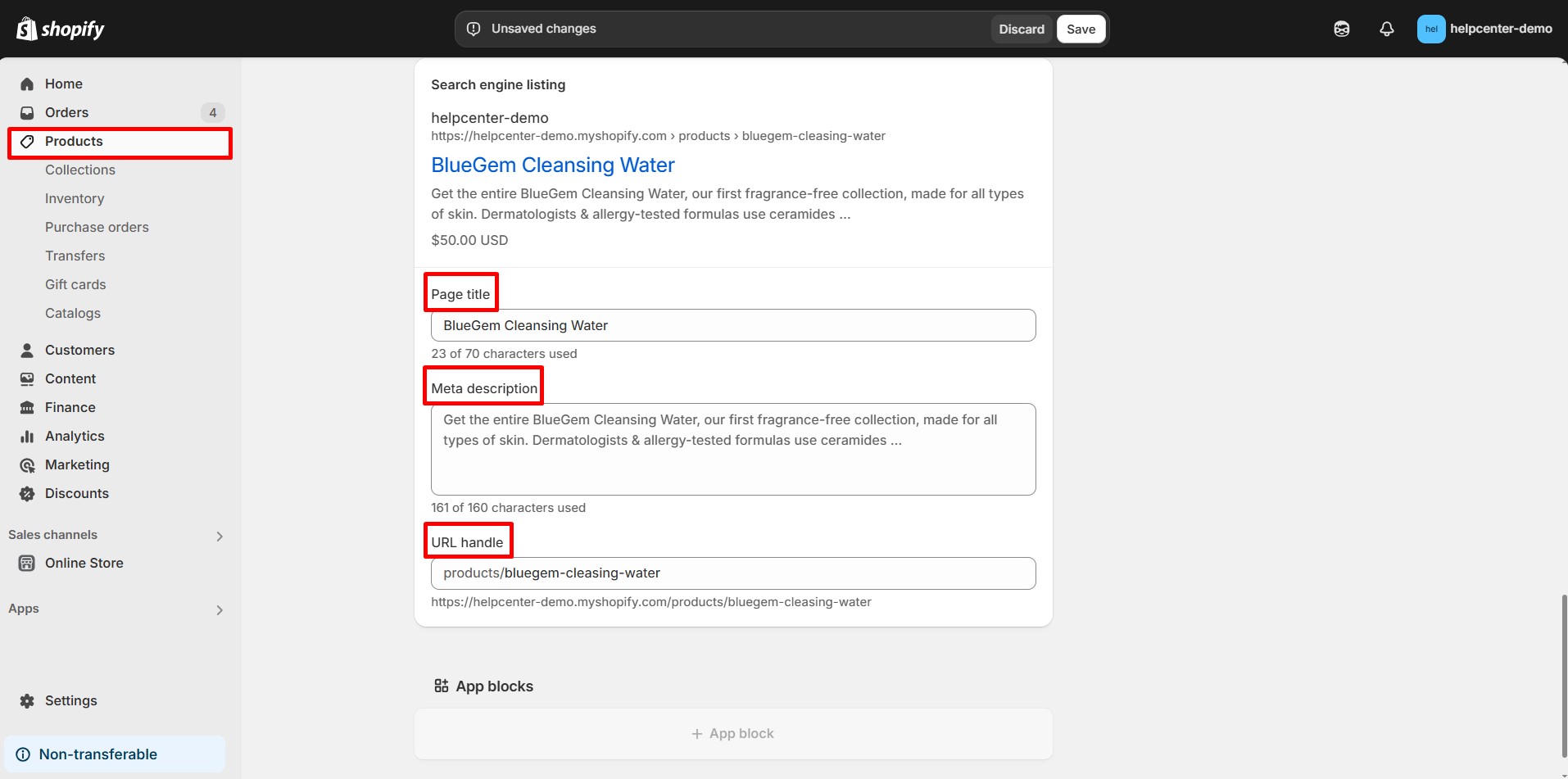Open the notifications bell
Screen dimensions: 1568x779
click(x=1386, y=29)
